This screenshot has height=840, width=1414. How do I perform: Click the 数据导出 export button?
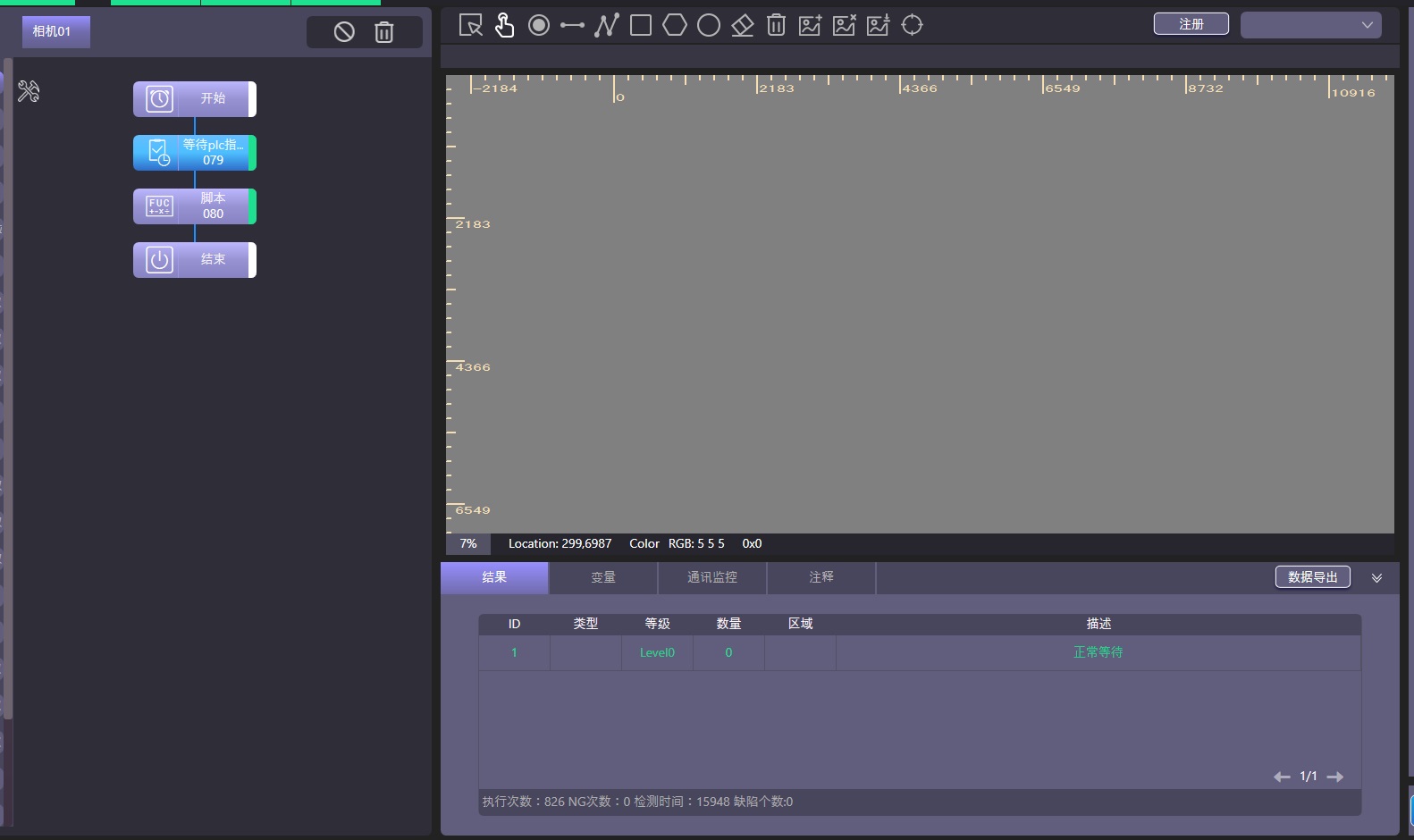click(x=1313, y=577)
